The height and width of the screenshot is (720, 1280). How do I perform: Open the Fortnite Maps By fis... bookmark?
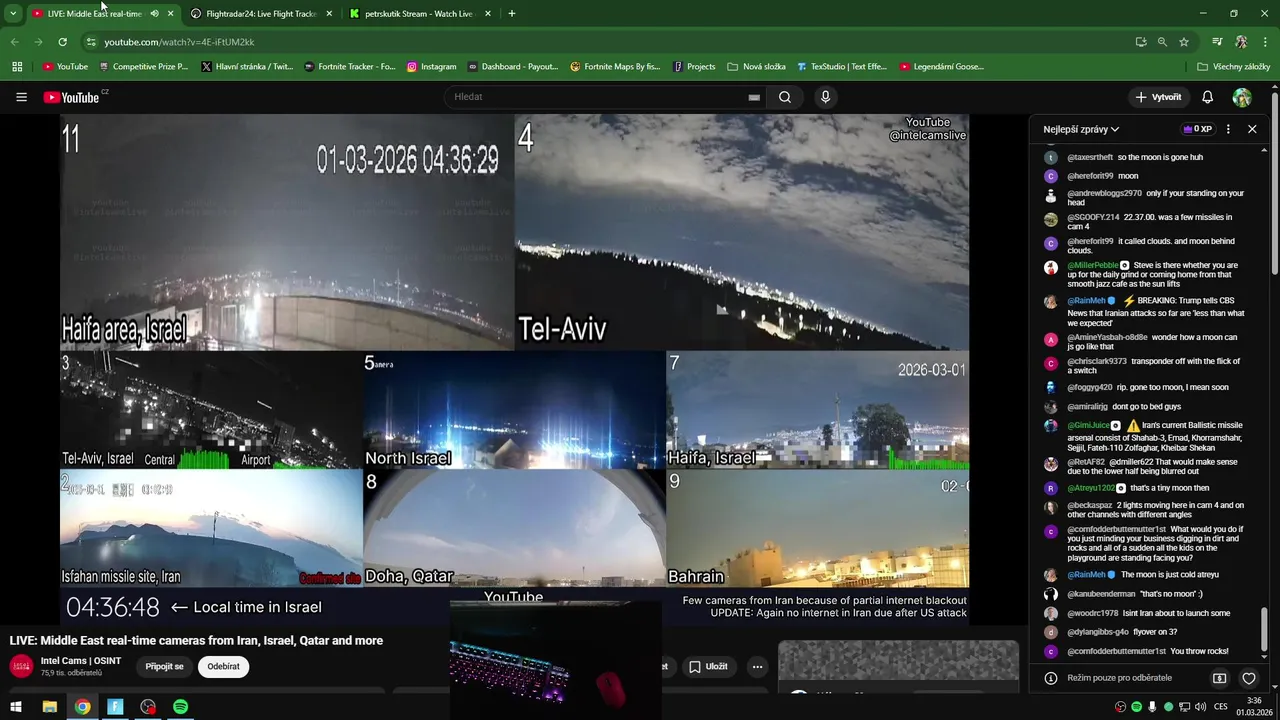(x=615, y=67)
